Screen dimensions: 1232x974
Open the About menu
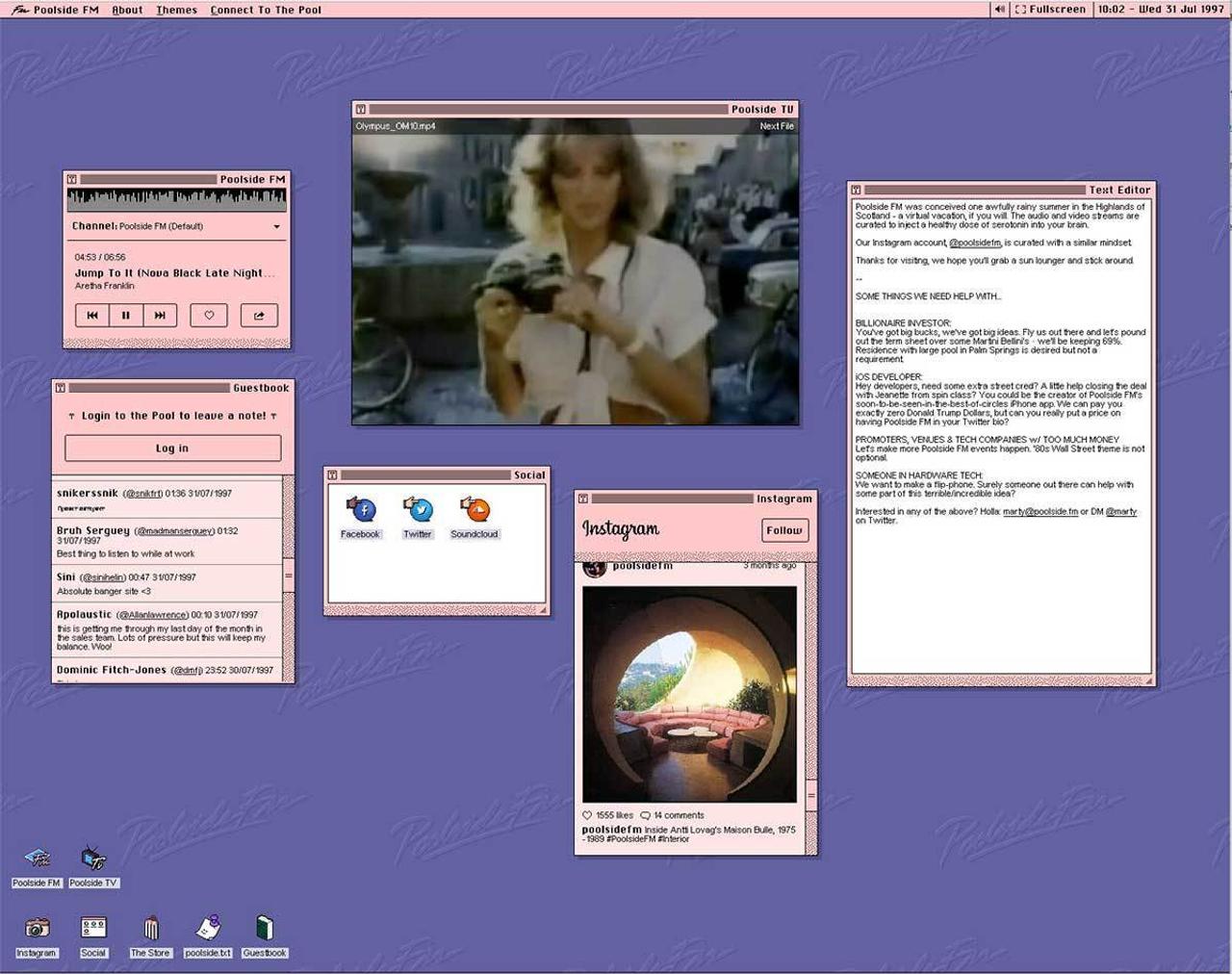point(127,10)
